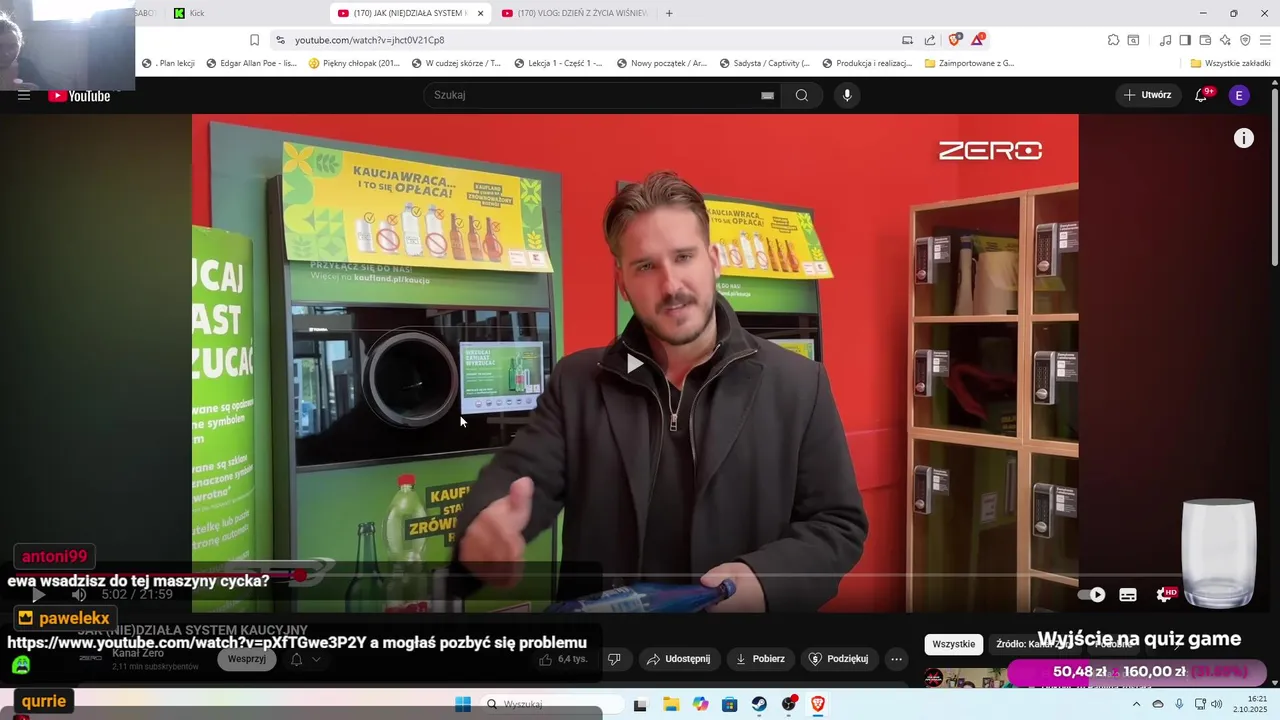Open the Brave Wallet icon
The width and height of the screenshot is (1280, 720).
[1205, 40]
